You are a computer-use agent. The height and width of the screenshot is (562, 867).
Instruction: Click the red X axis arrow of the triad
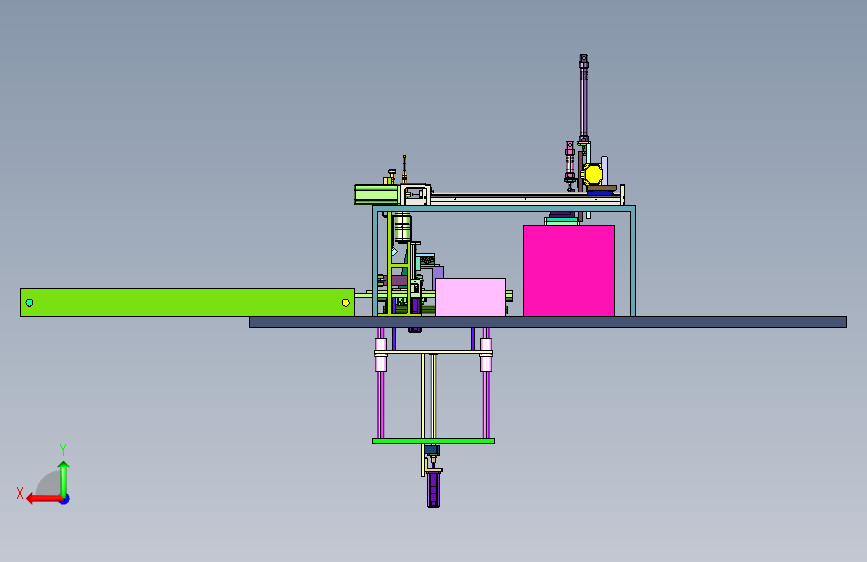[x=43, y=499]
